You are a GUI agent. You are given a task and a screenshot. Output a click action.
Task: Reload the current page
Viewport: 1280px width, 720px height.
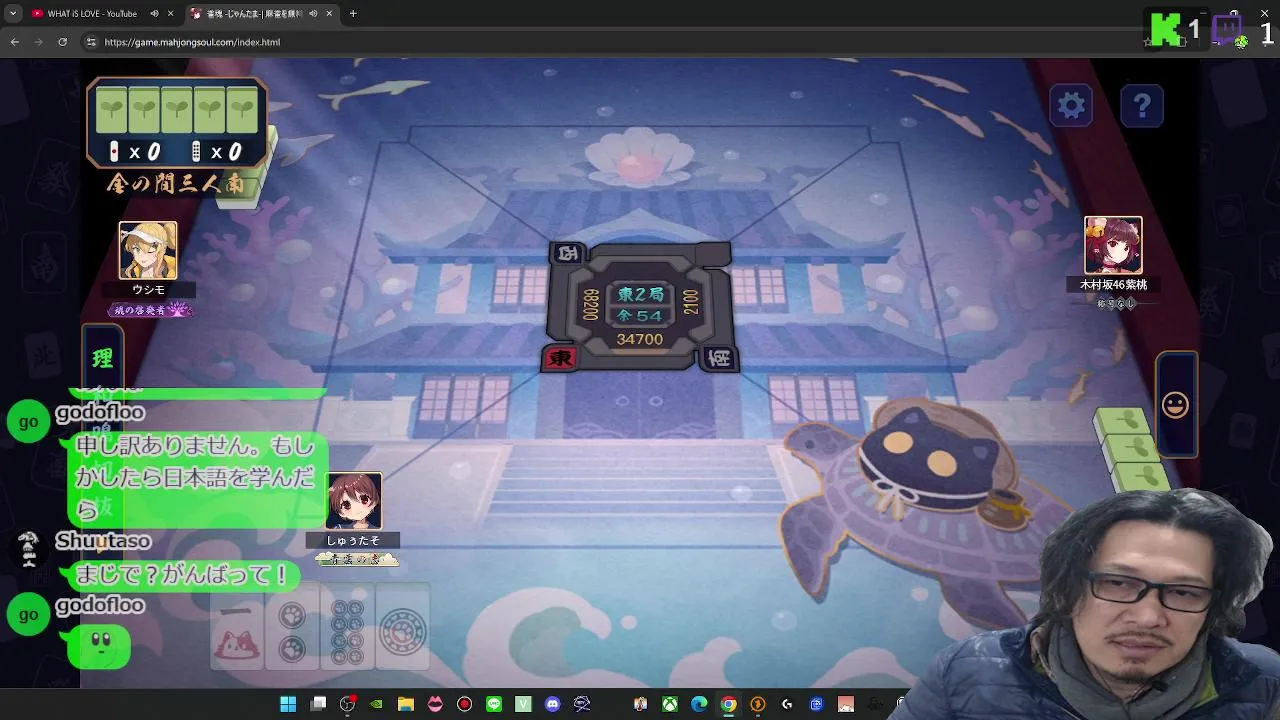point(62,42)
